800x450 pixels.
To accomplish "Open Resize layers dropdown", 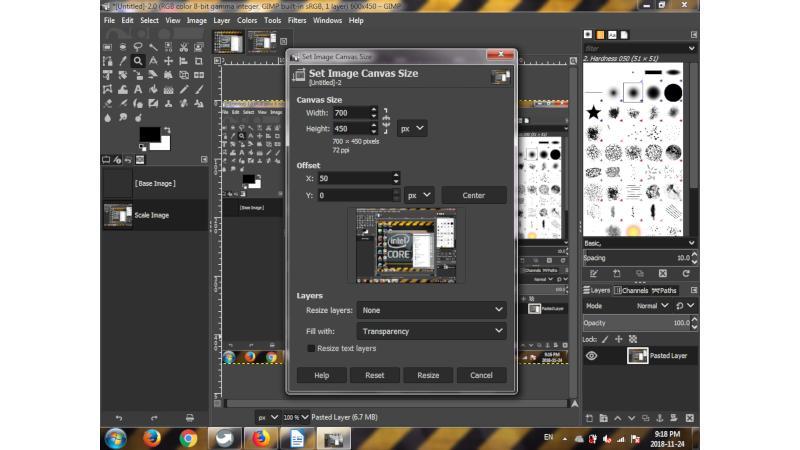I will pyautogui.click(x=431, y=310).
